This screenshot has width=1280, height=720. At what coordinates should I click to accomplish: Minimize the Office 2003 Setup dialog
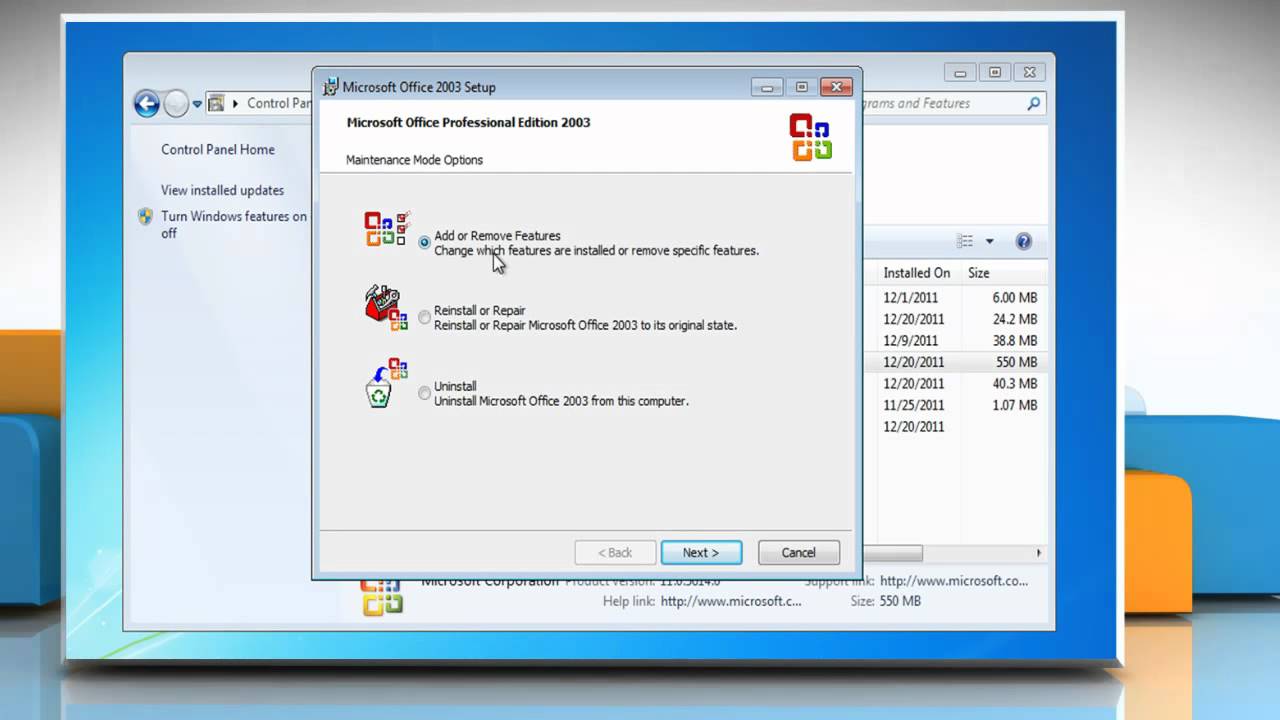tap(767, 87)
